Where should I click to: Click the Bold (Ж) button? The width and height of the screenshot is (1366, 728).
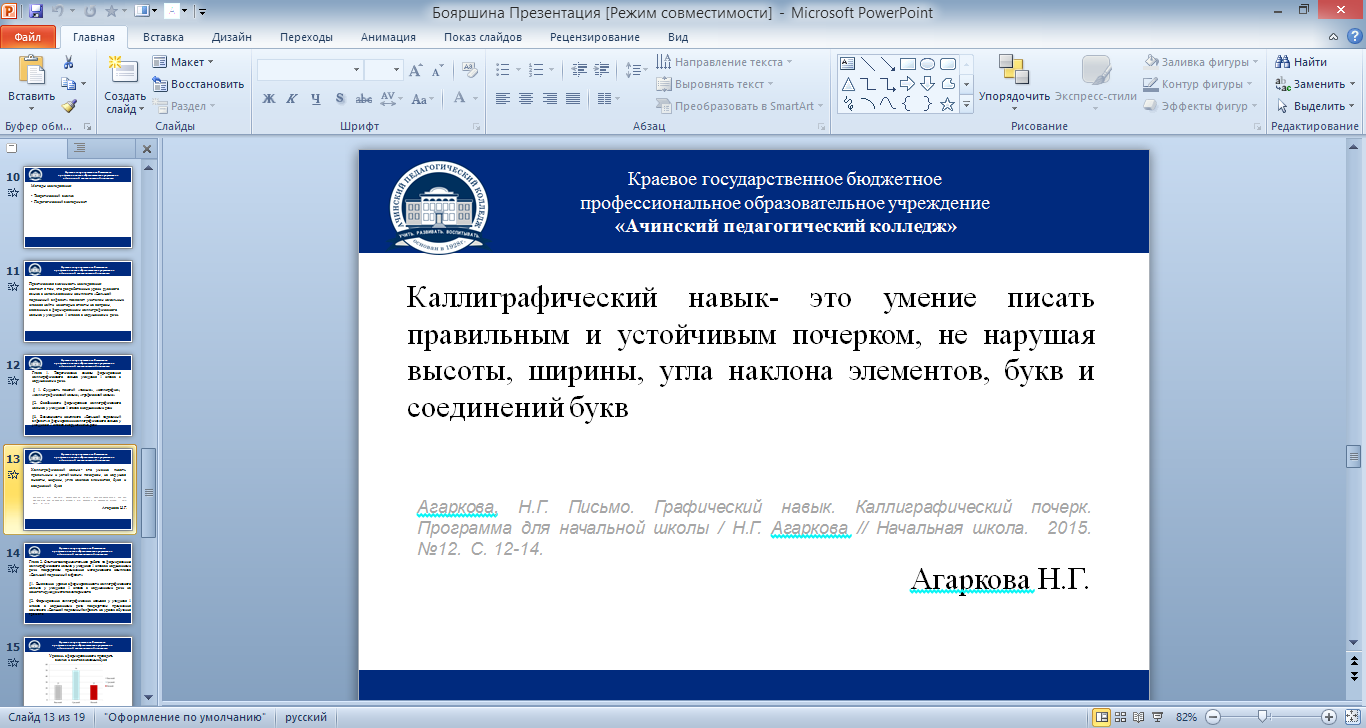pyautogui.click(x=268, y=98)
